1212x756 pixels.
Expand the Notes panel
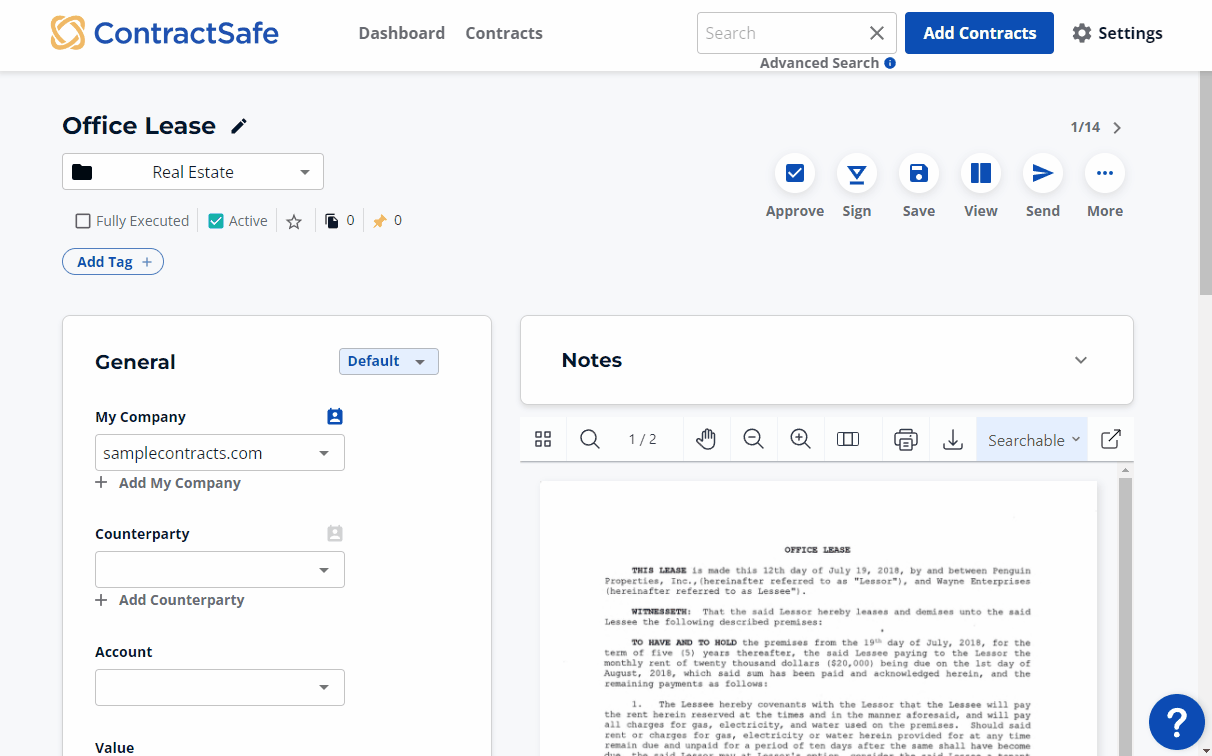tap(1080, 360)
